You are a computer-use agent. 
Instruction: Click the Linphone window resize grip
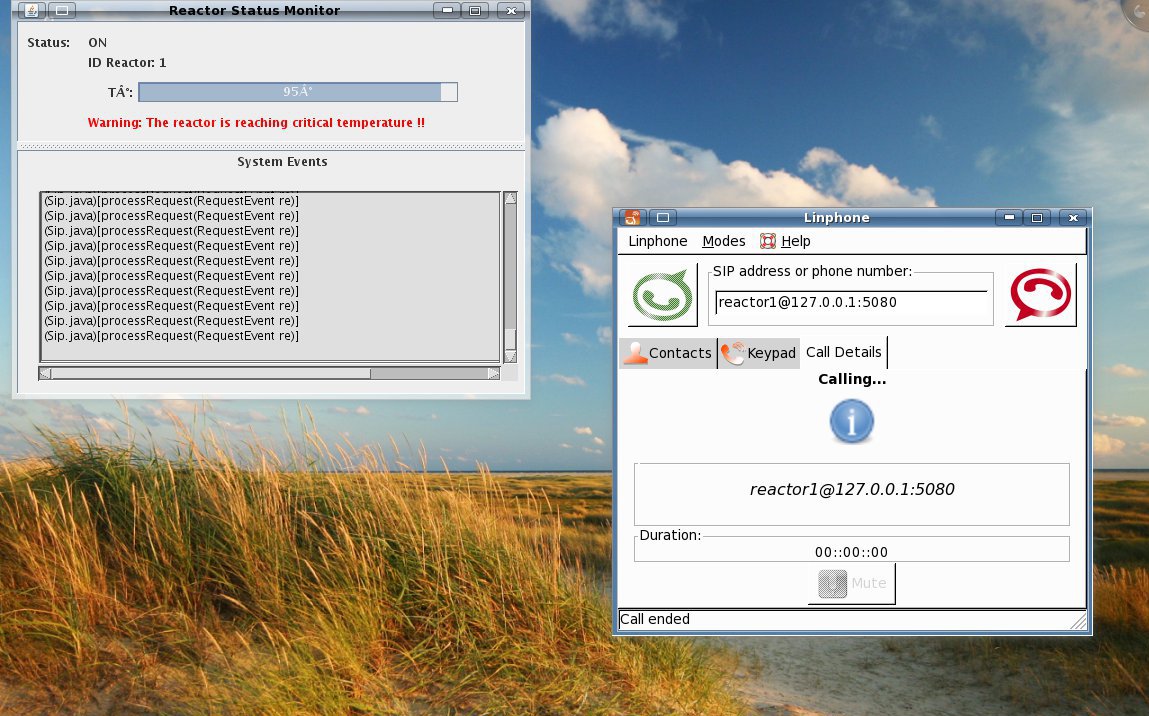pos(1078,621)
